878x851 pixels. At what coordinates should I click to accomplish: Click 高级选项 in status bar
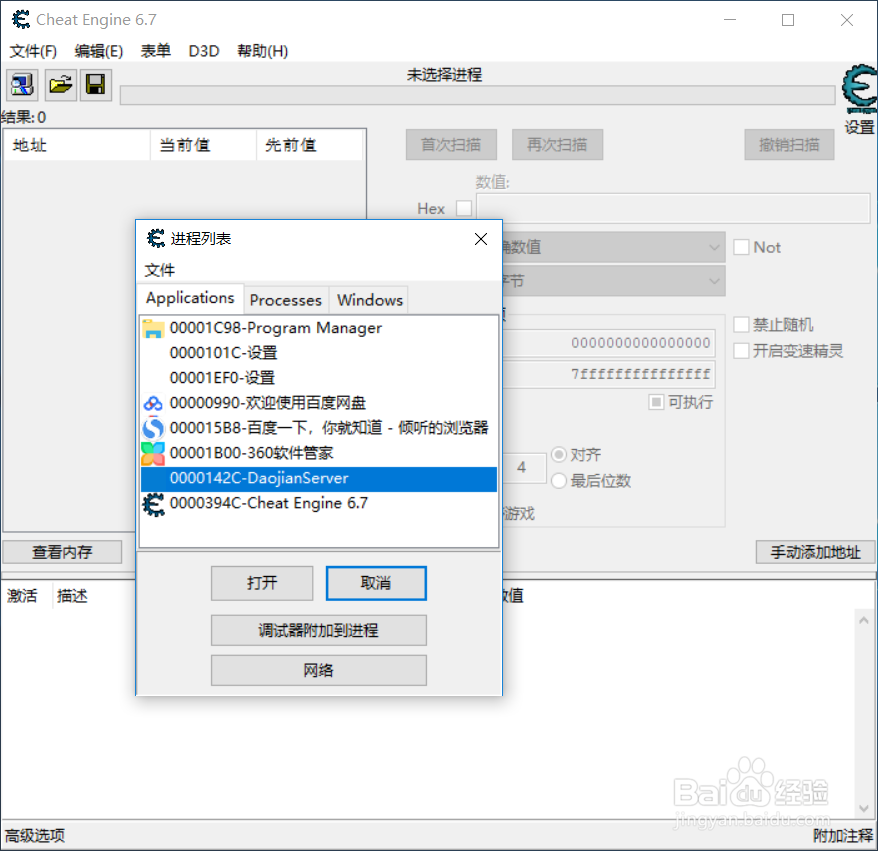(35, 836)
